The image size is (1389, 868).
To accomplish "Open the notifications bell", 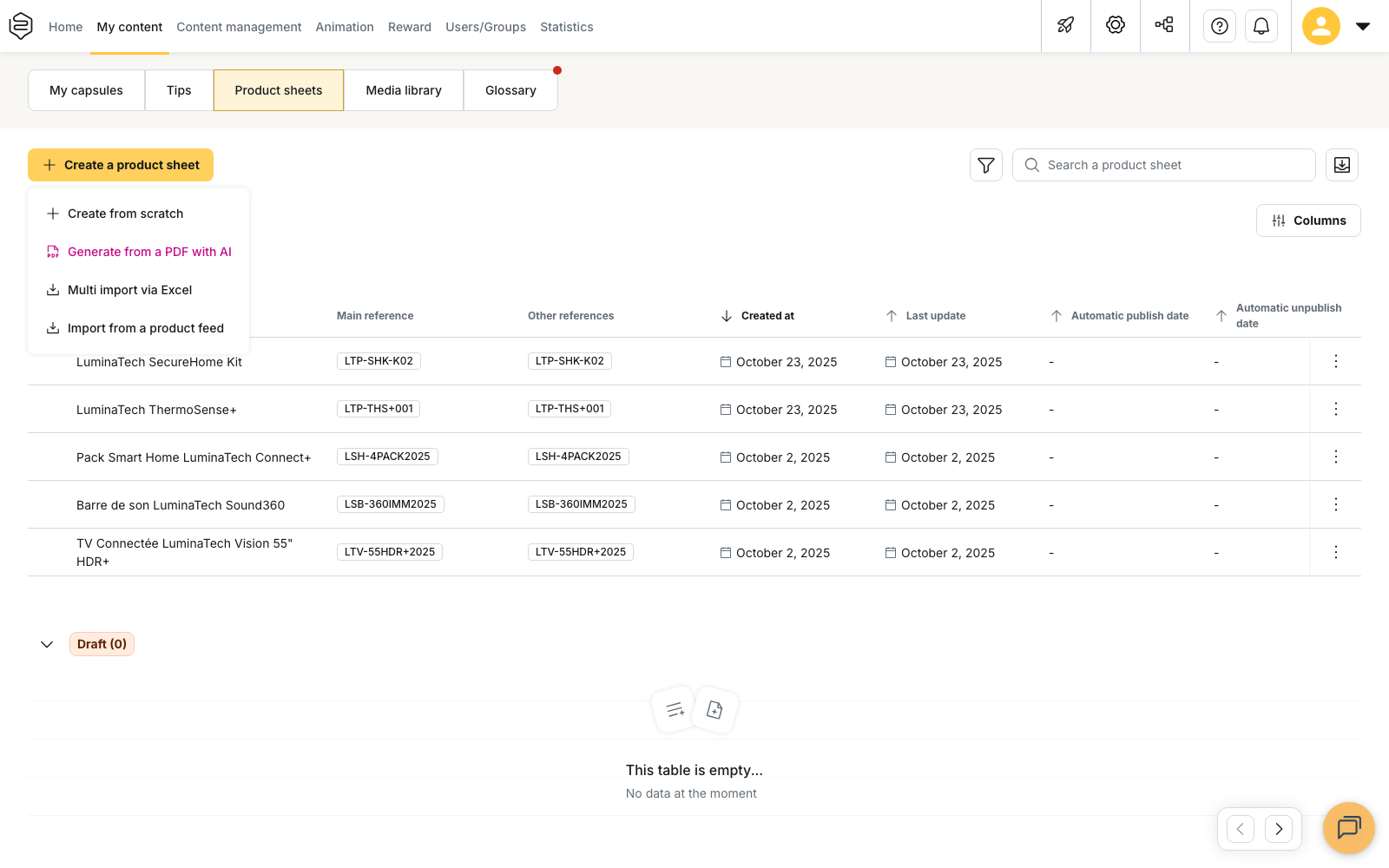I will (1261, 26).
